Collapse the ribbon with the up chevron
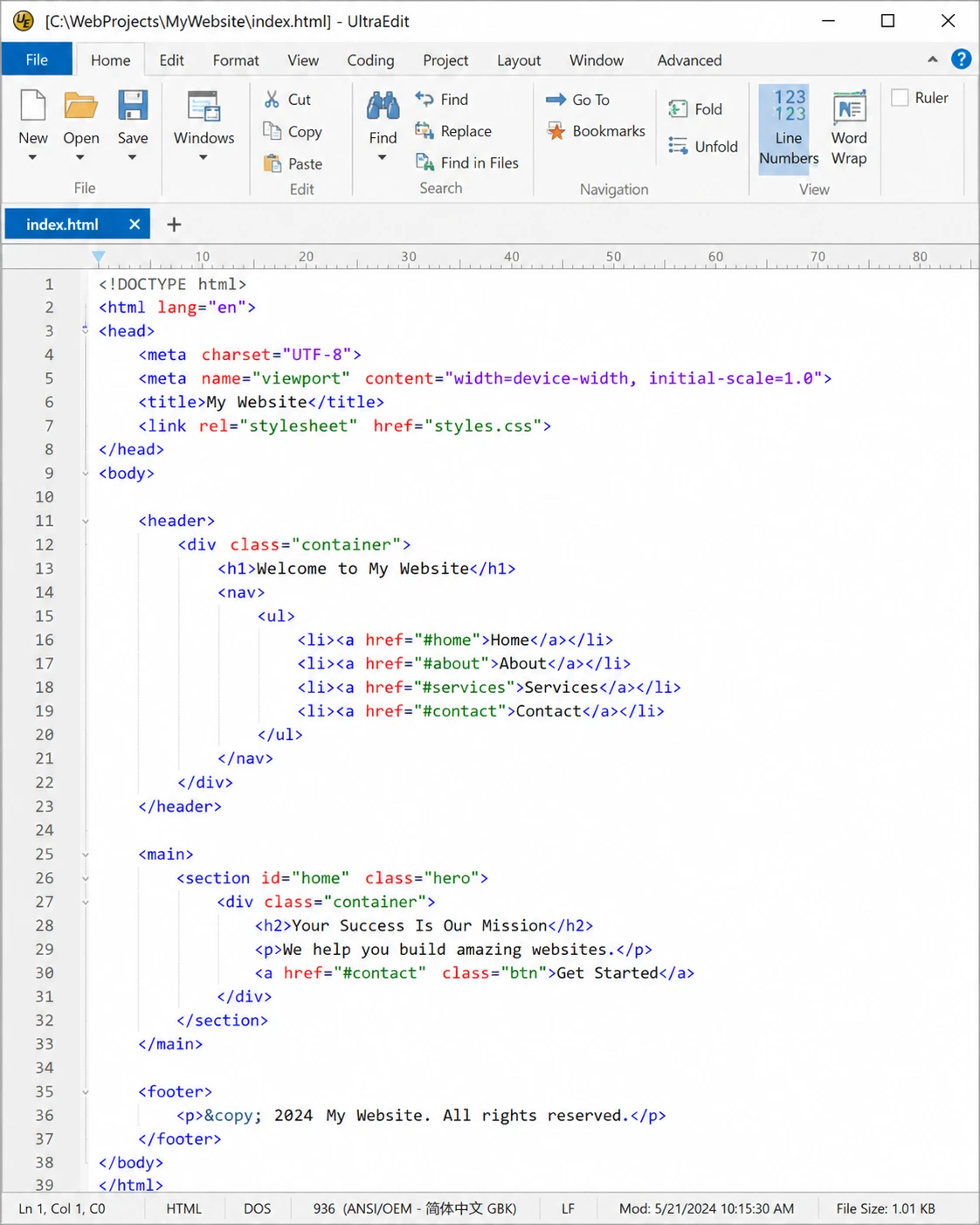Image resolution: width=980 pixels, height=1225 pixels. click(x=932, y=59)
